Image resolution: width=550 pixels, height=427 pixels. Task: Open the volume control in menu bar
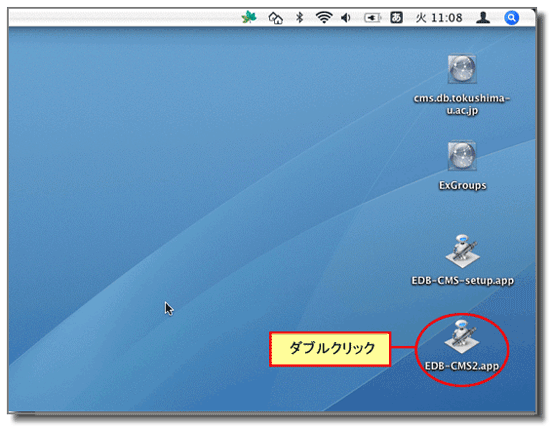point(346,18)
